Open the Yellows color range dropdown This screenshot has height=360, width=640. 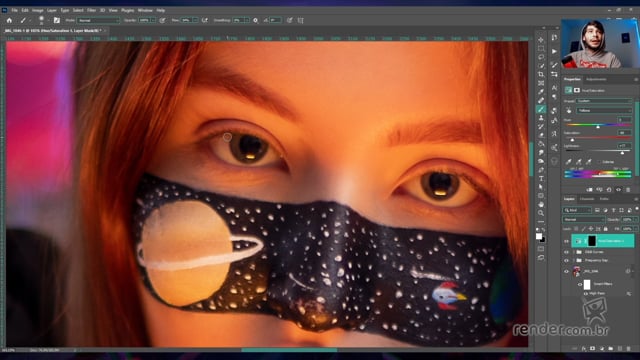coord(604,110)
